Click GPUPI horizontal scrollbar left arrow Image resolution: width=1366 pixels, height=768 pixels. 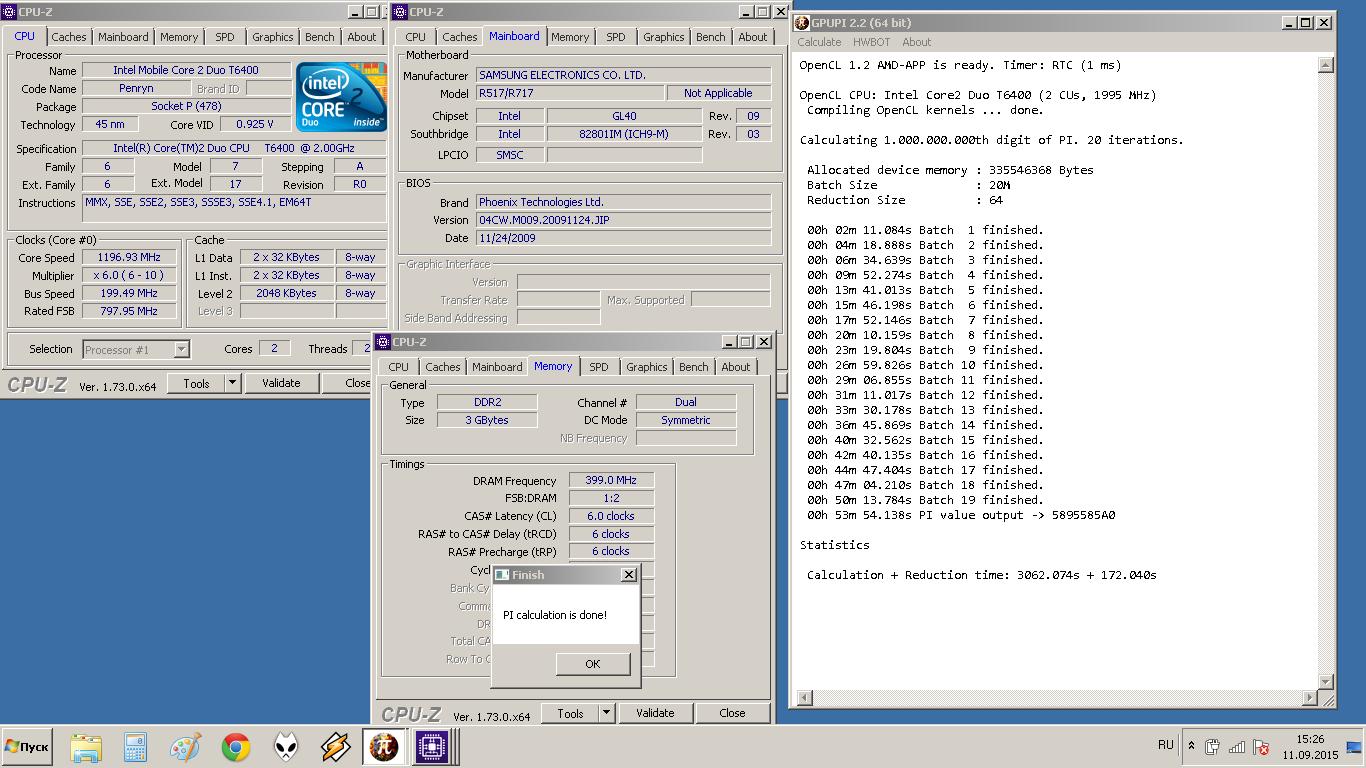click(804, 698)
